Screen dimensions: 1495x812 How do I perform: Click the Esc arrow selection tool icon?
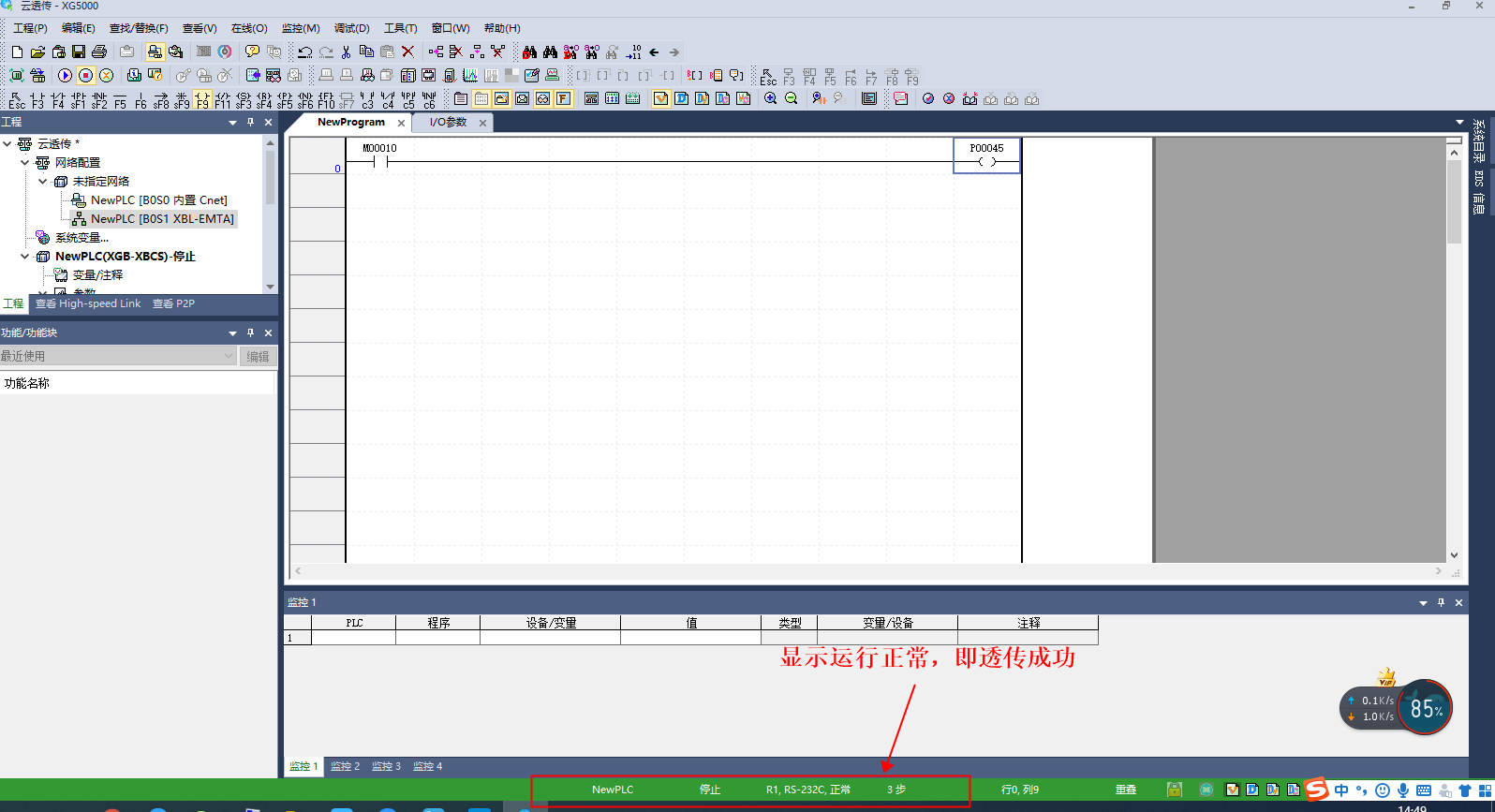[x=17, y=99]
